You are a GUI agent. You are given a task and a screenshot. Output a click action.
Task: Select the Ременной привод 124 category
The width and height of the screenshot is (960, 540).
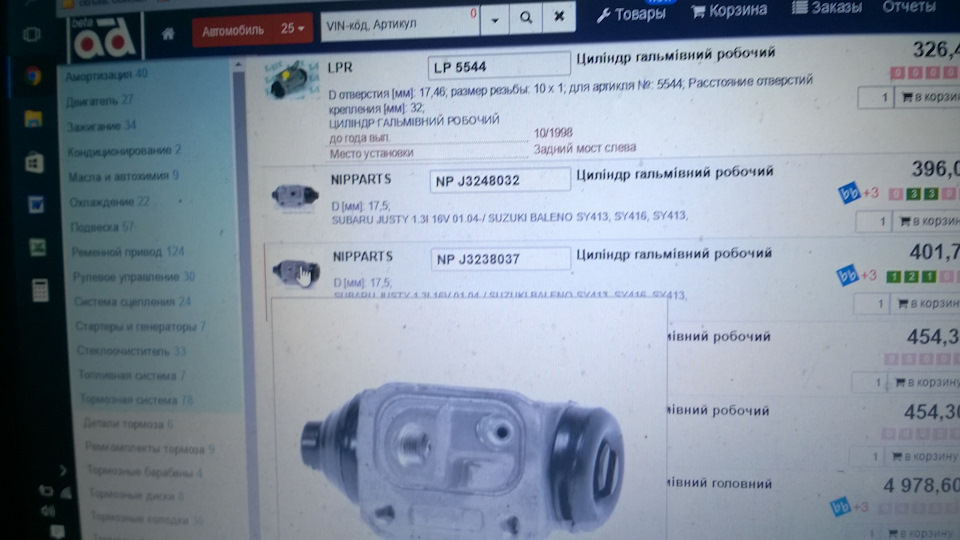pyautogui.click(x=128, y=252)
